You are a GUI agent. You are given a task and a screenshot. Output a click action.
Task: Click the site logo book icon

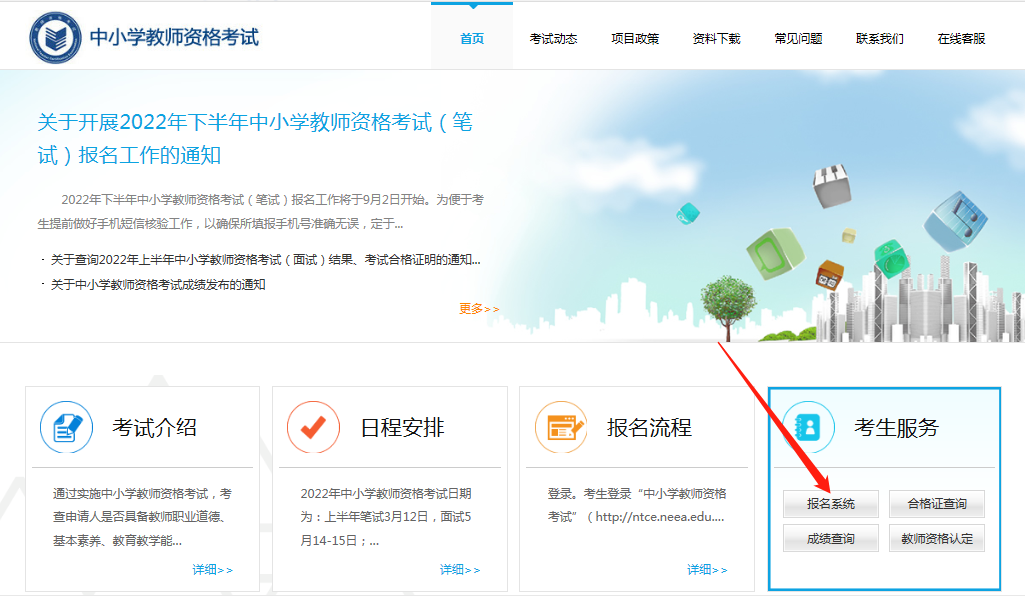[57, 33]
